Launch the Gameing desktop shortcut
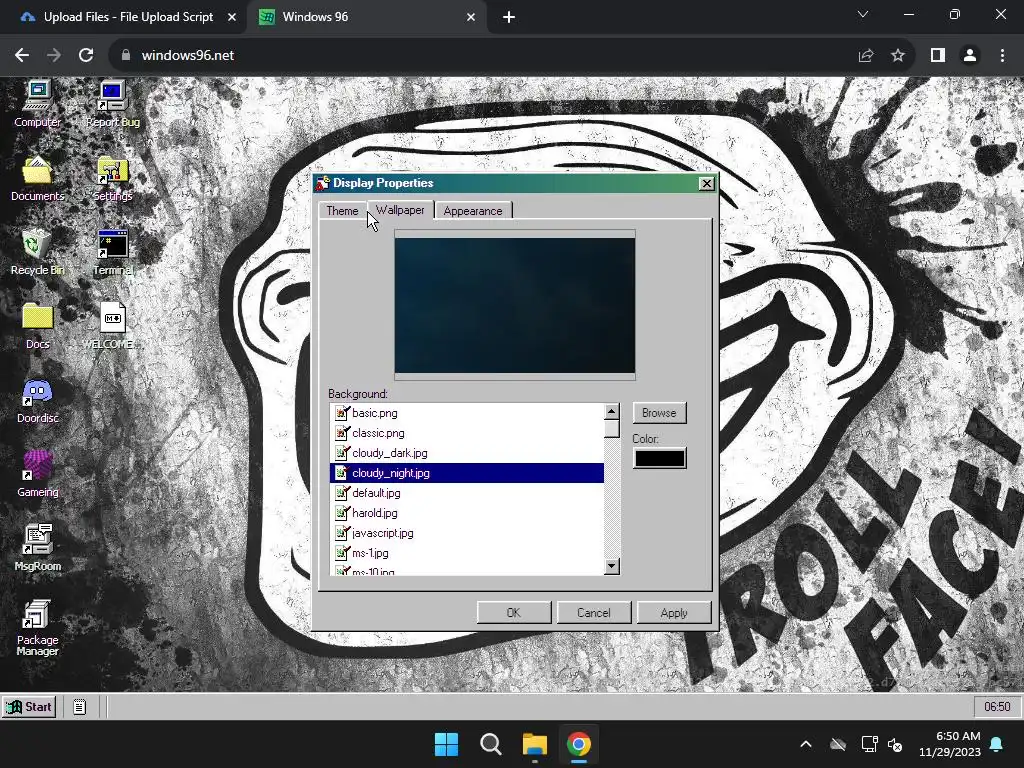The image size is (1024, 768). coord(37,474)
